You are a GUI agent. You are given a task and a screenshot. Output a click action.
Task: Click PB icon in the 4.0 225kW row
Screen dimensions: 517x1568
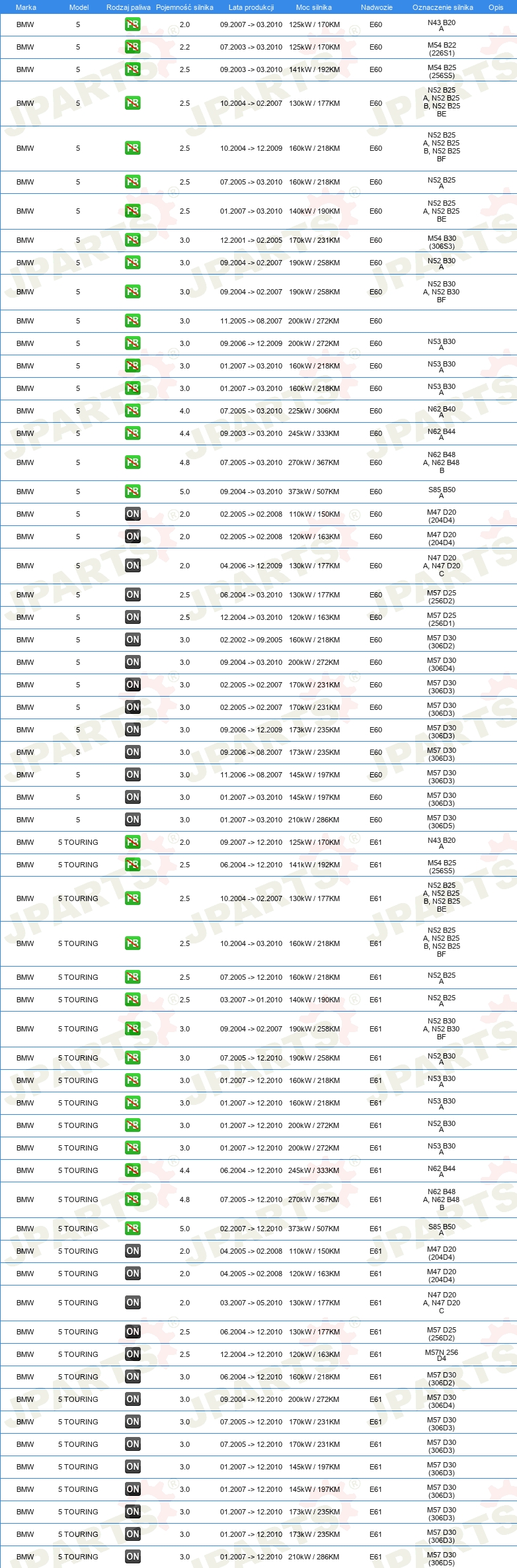133,411
